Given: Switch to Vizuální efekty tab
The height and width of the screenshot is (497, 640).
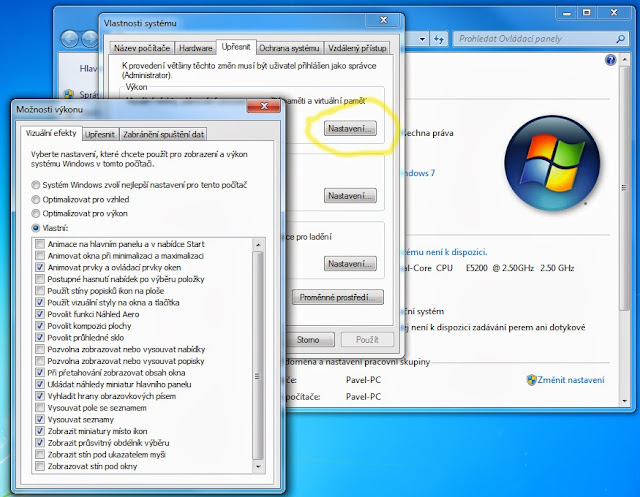Looking at the screenshot, I should (51, 133).
